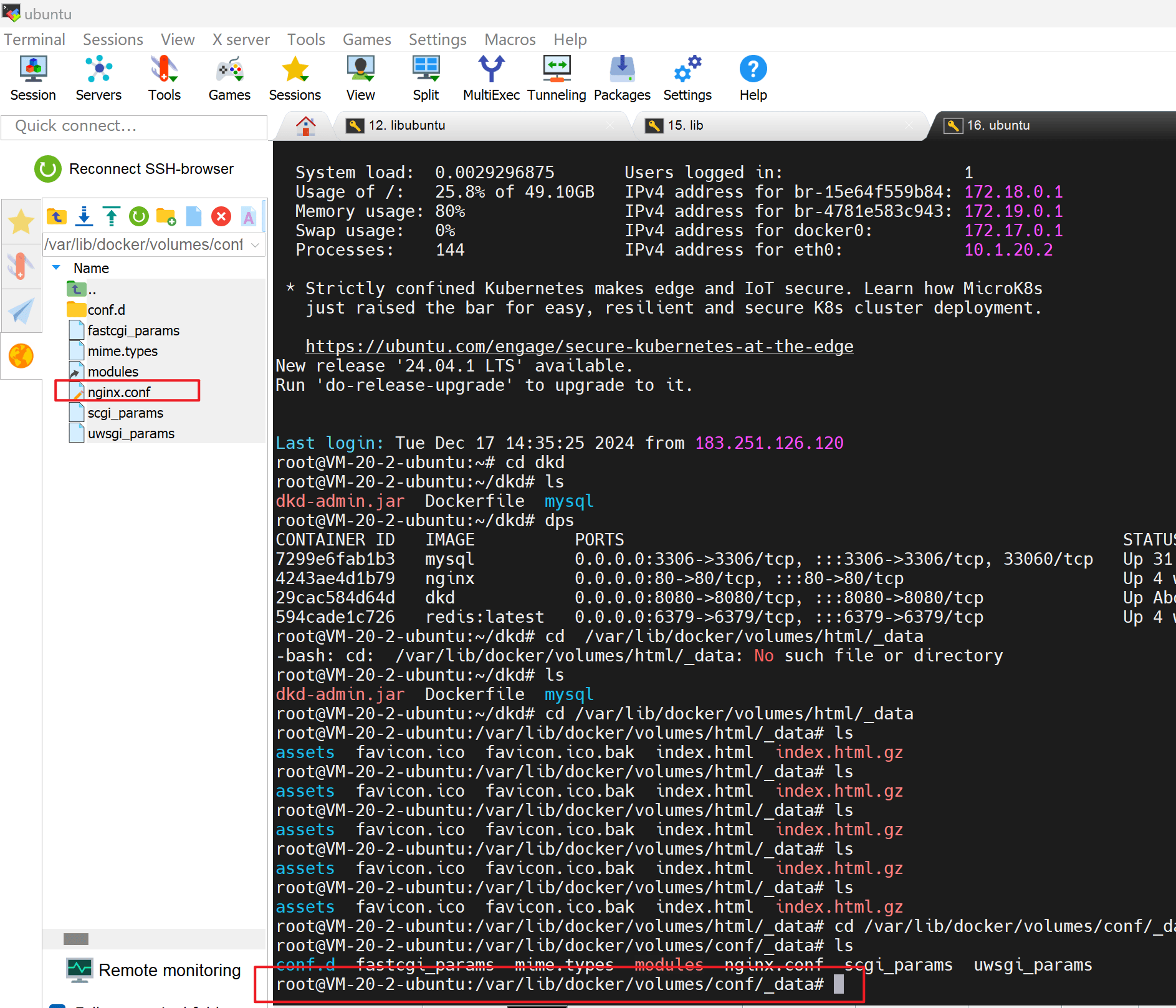Open the Tunneling toolbar icon
This screenshot has width=1176, height=1008.
[x=557, y=78]
